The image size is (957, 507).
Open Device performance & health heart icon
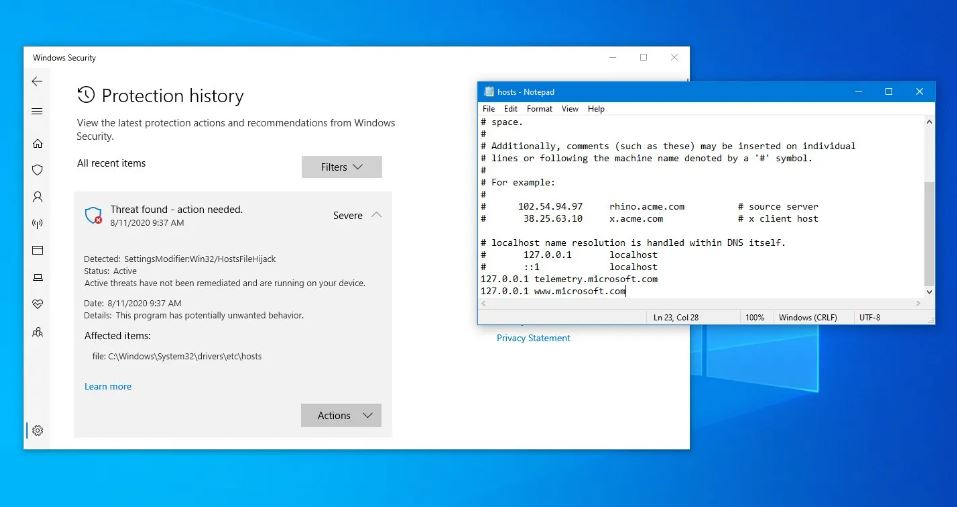(x=37, y=304)
